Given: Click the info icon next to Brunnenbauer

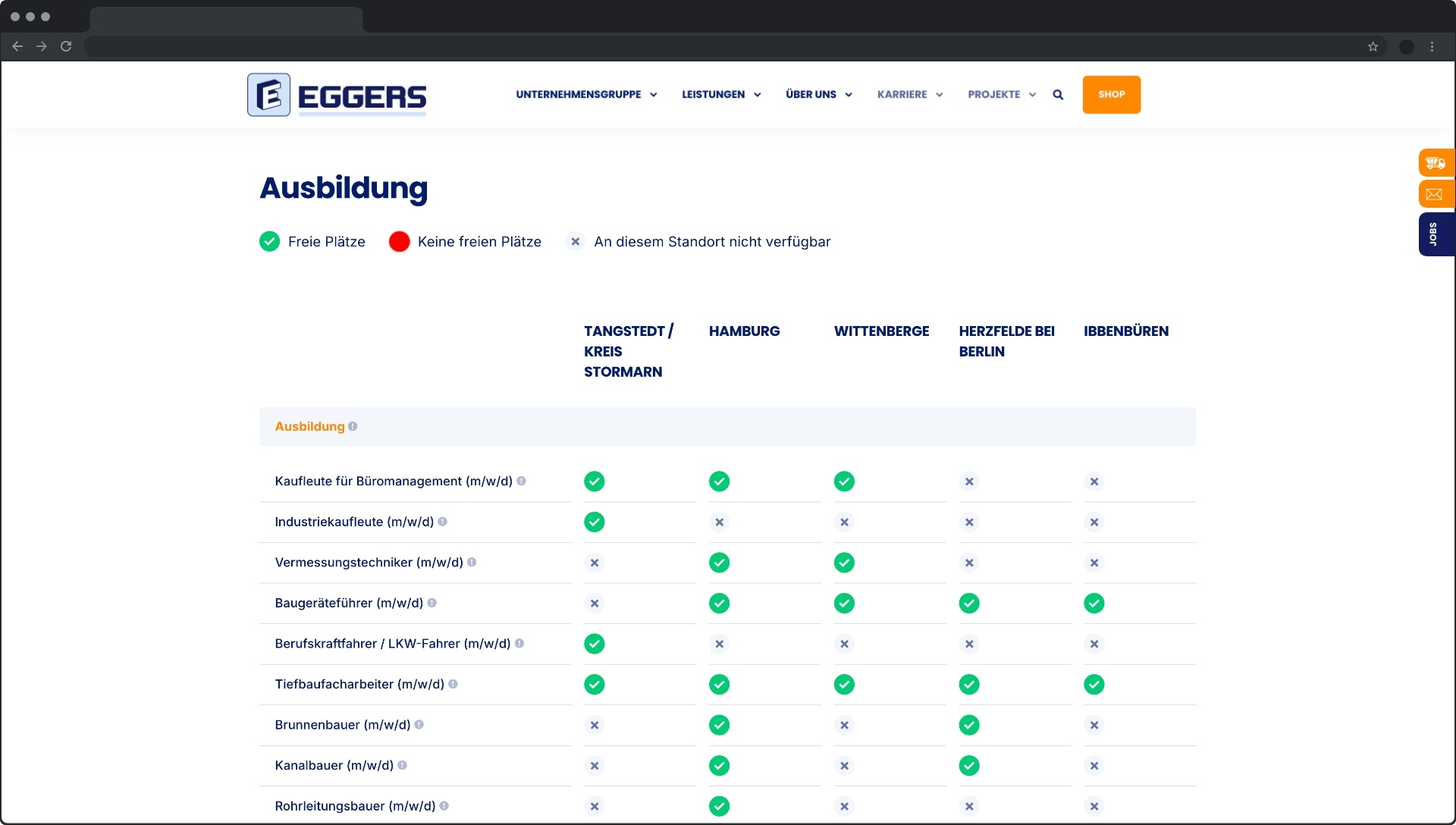Looking at the screenshot, I should coord(418,725).
